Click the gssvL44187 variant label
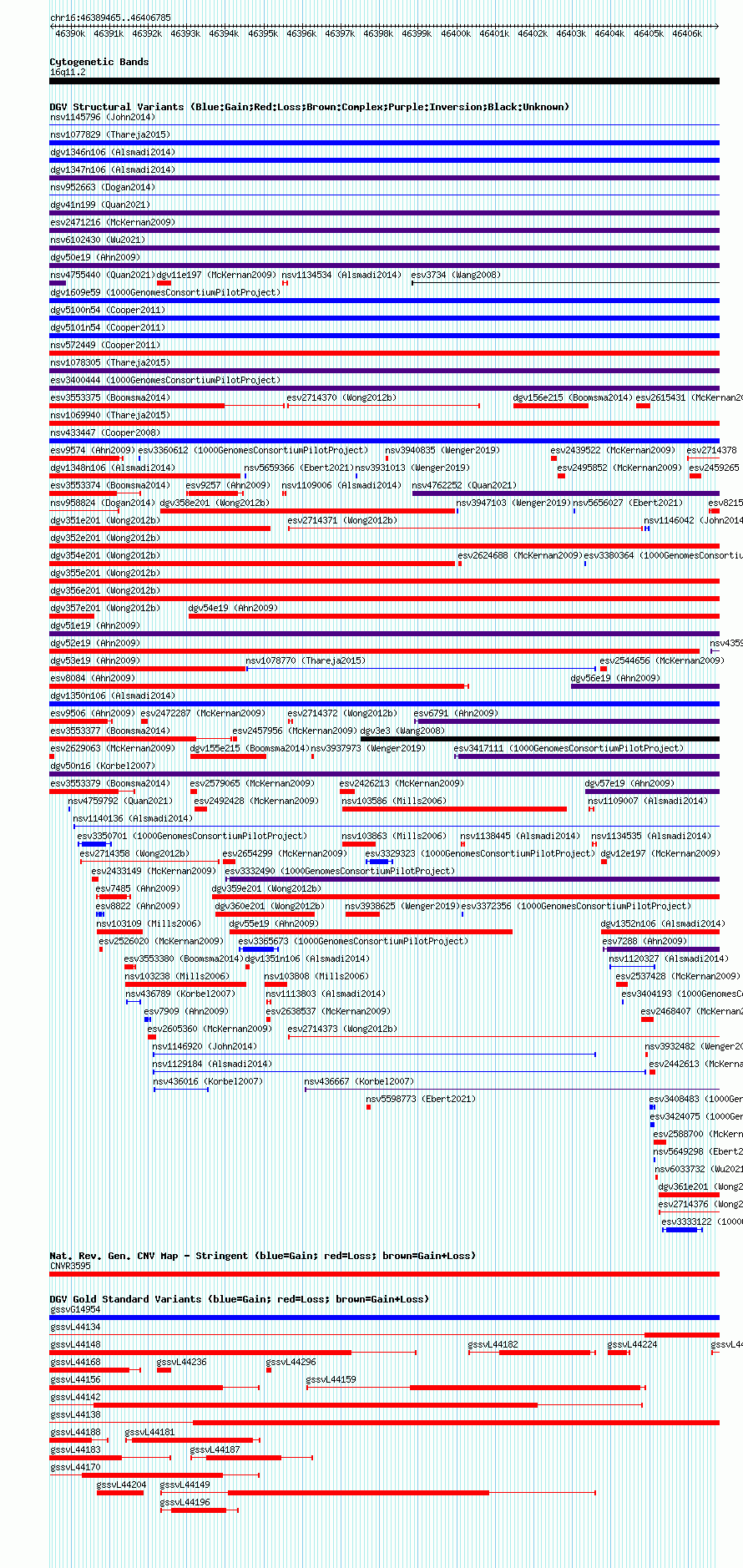 coord(215,1449)
